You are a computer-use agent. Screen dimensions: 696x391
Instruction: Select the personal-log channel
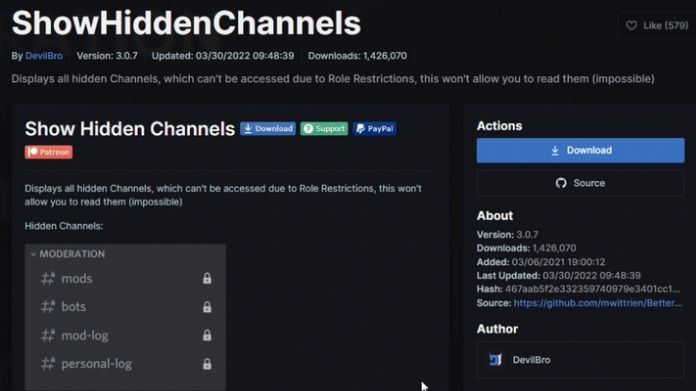125,364
